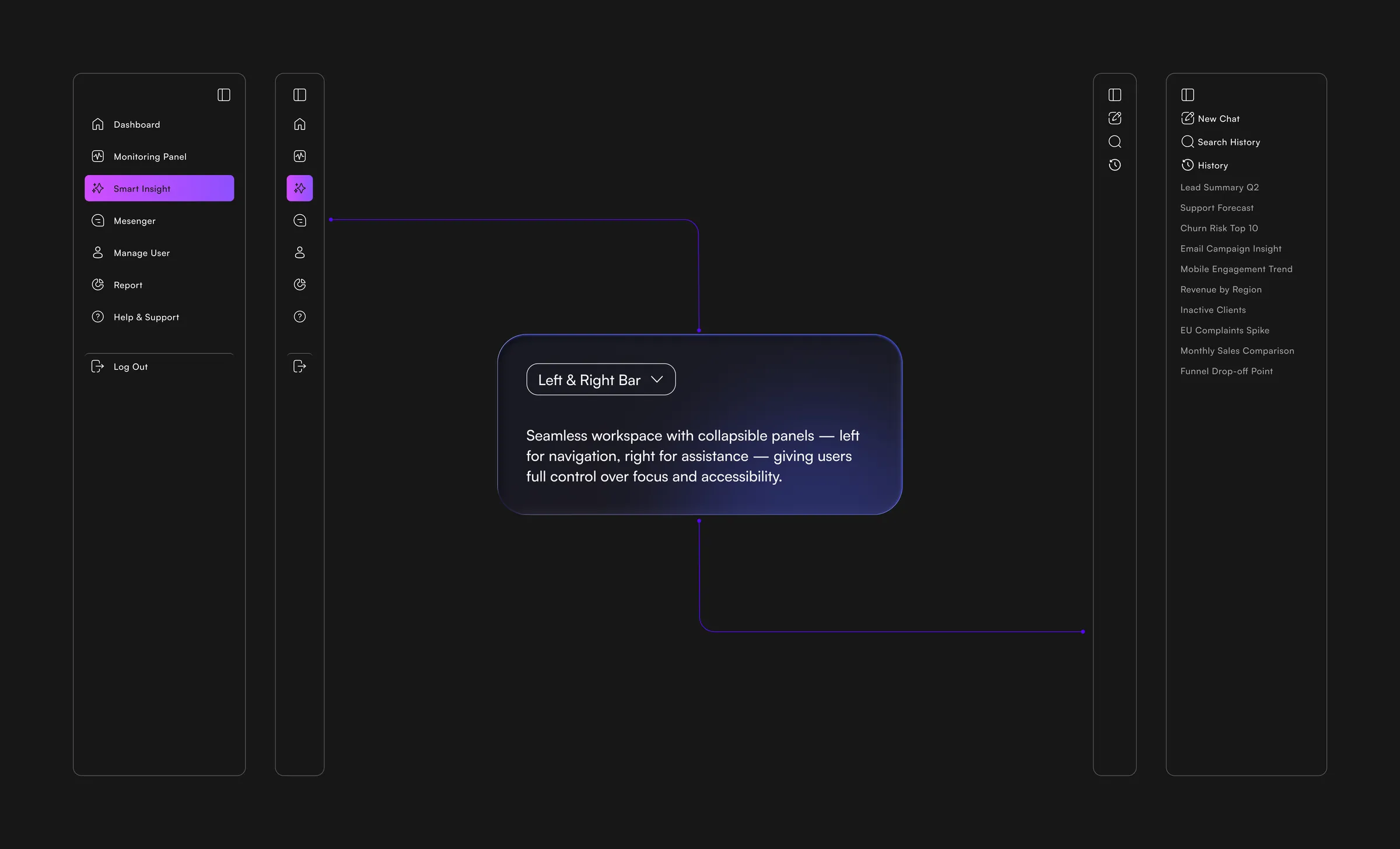Screen dimensions: 1400x849
Task: Open Help & Support in the sidebar
Action: (159, 317)
